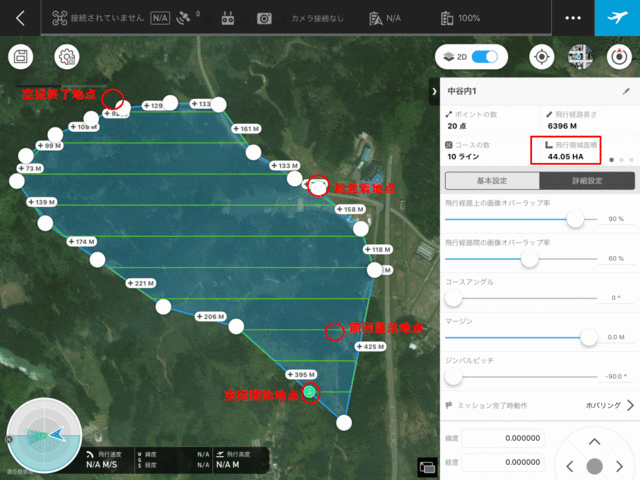Viewport: 640px width, 480px height.
Task: Adjust the side overlap 60% slider
Action: pos(529,259)
